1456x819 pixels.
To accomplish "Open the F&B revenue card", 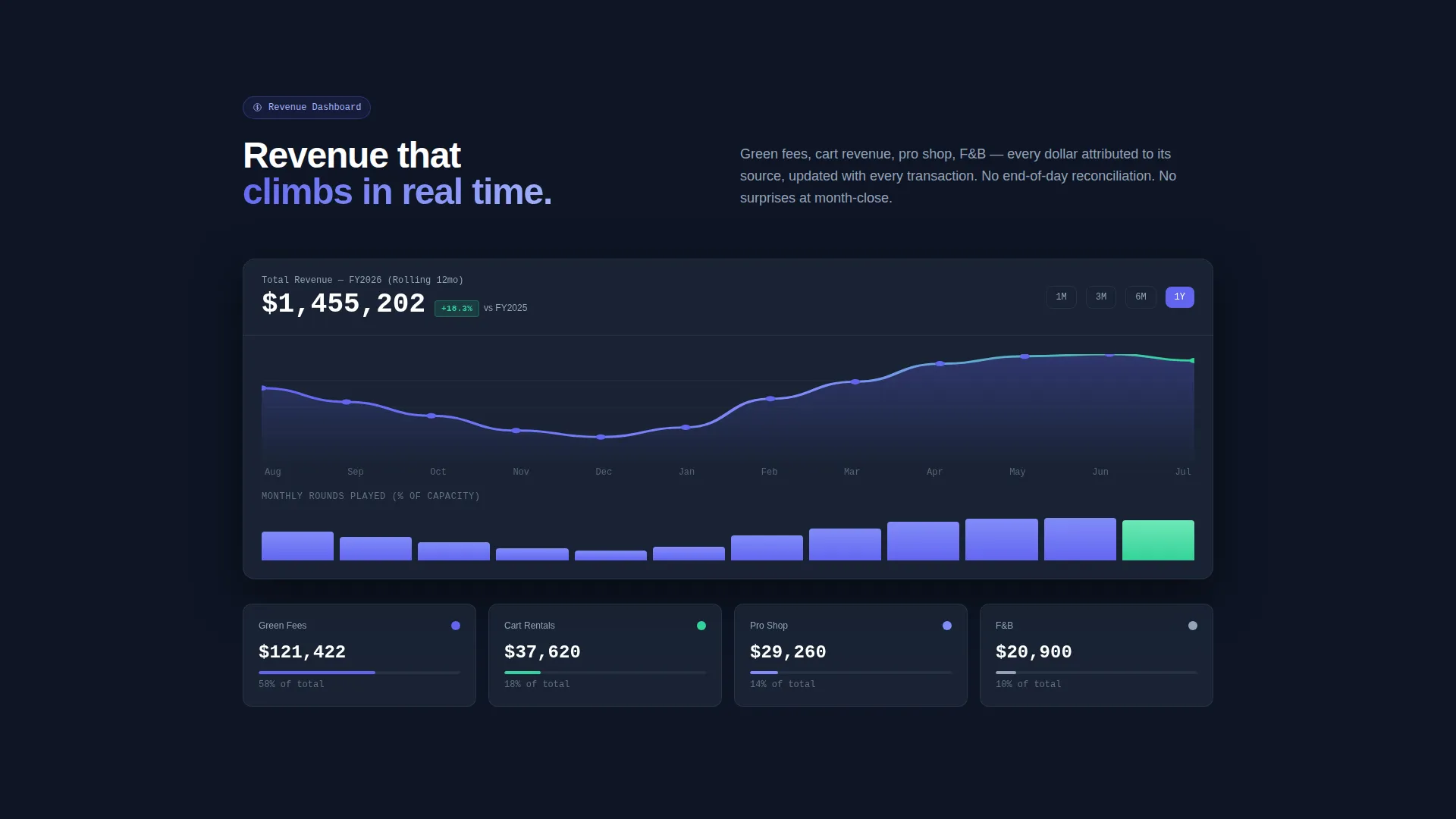I will (x=1097, y=655).
